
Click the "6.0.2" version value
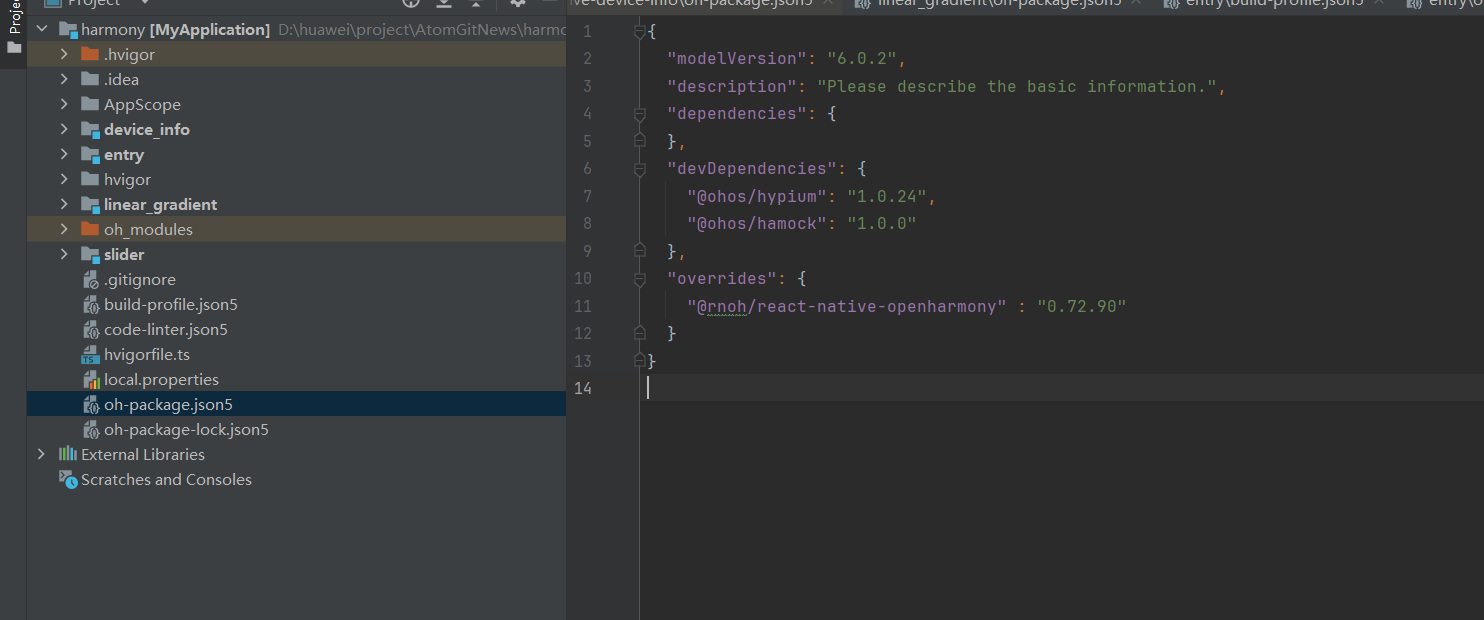point(862,59)
